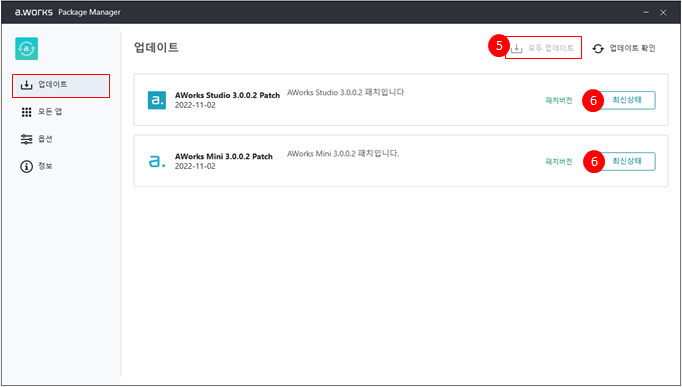Screen dimensions: 682x387
Task: Click the AWorks Mini 3.0.0.2 패치입니다 description
Action: point(343,153)
